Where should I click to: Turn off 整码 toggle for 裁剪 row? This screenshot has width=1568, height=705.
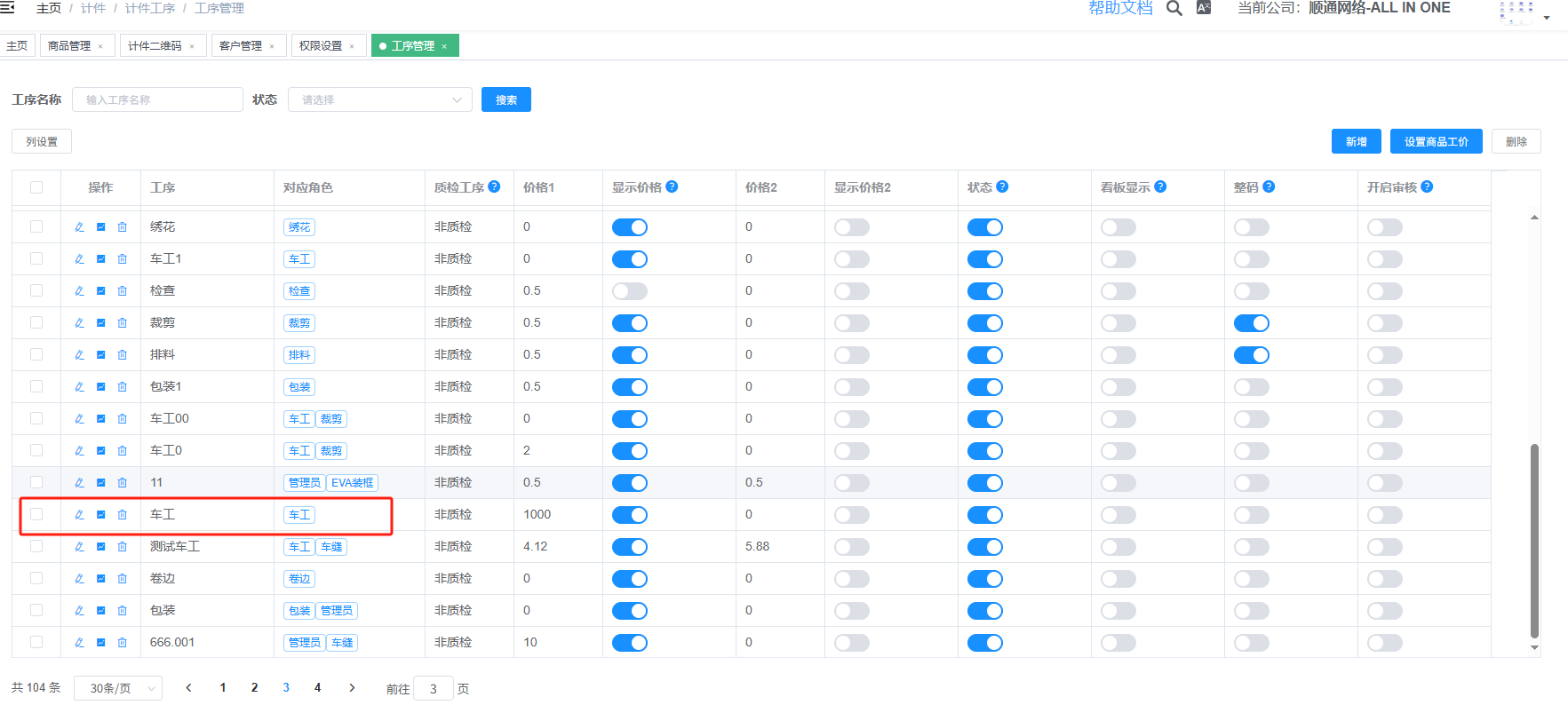tap(1251, 323)
